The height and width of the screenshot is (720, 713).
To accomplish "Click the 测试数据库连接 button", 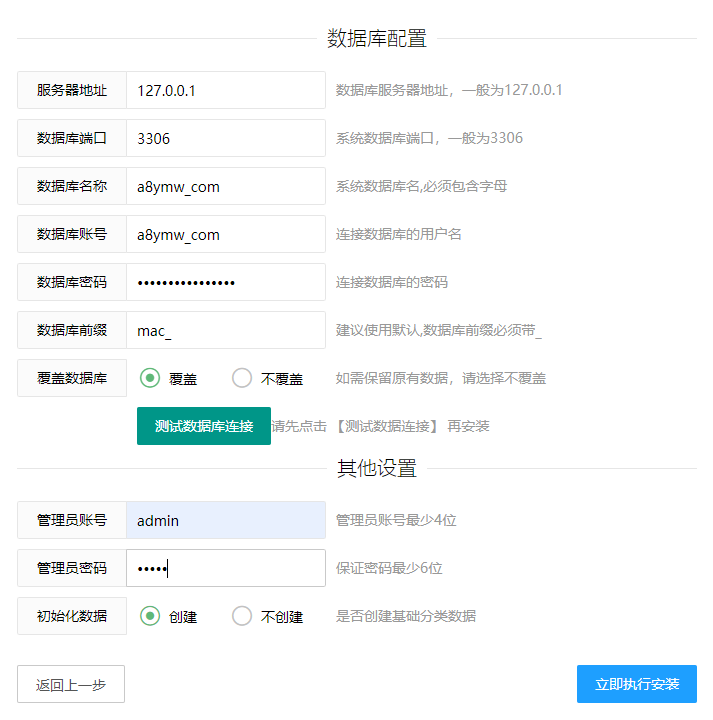I will coord(204,426).
